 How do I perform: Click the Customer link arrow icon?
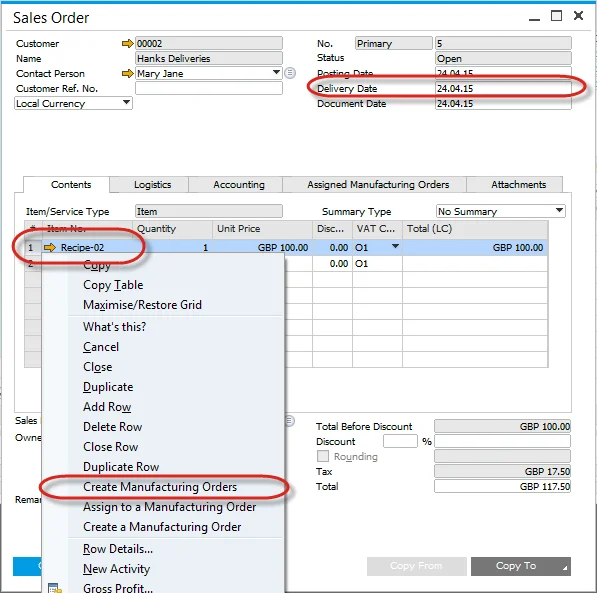(128, 43)
